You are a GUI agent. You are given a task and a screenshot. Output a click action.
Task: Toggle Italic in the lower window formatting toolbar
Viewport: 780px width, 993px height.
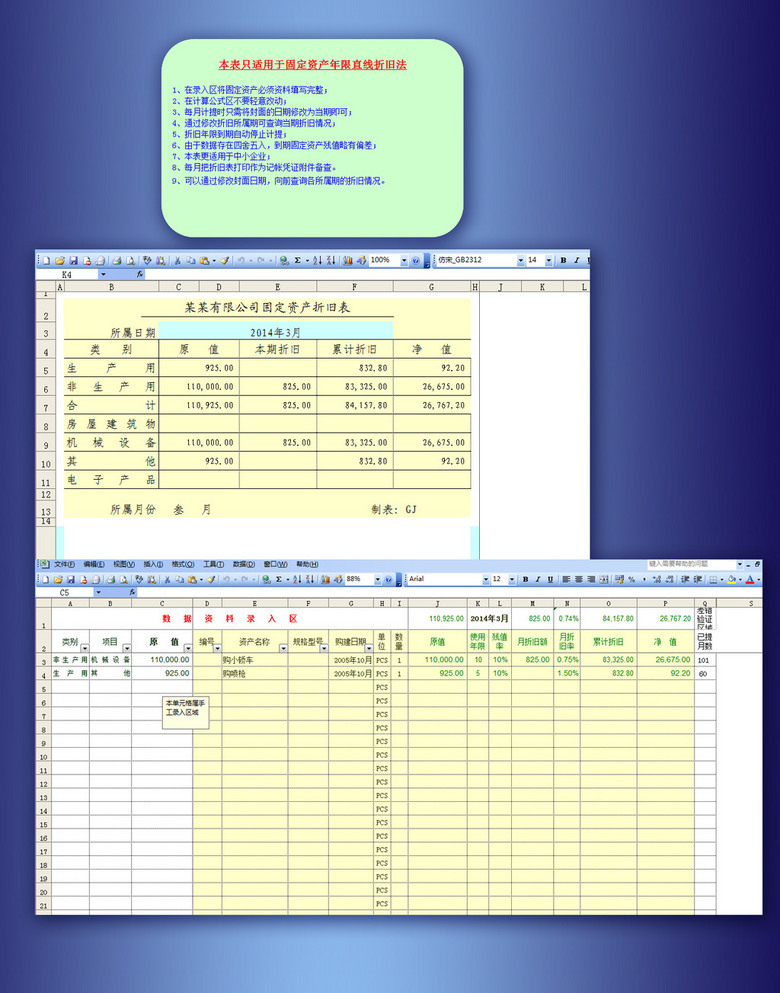point(537,579)
